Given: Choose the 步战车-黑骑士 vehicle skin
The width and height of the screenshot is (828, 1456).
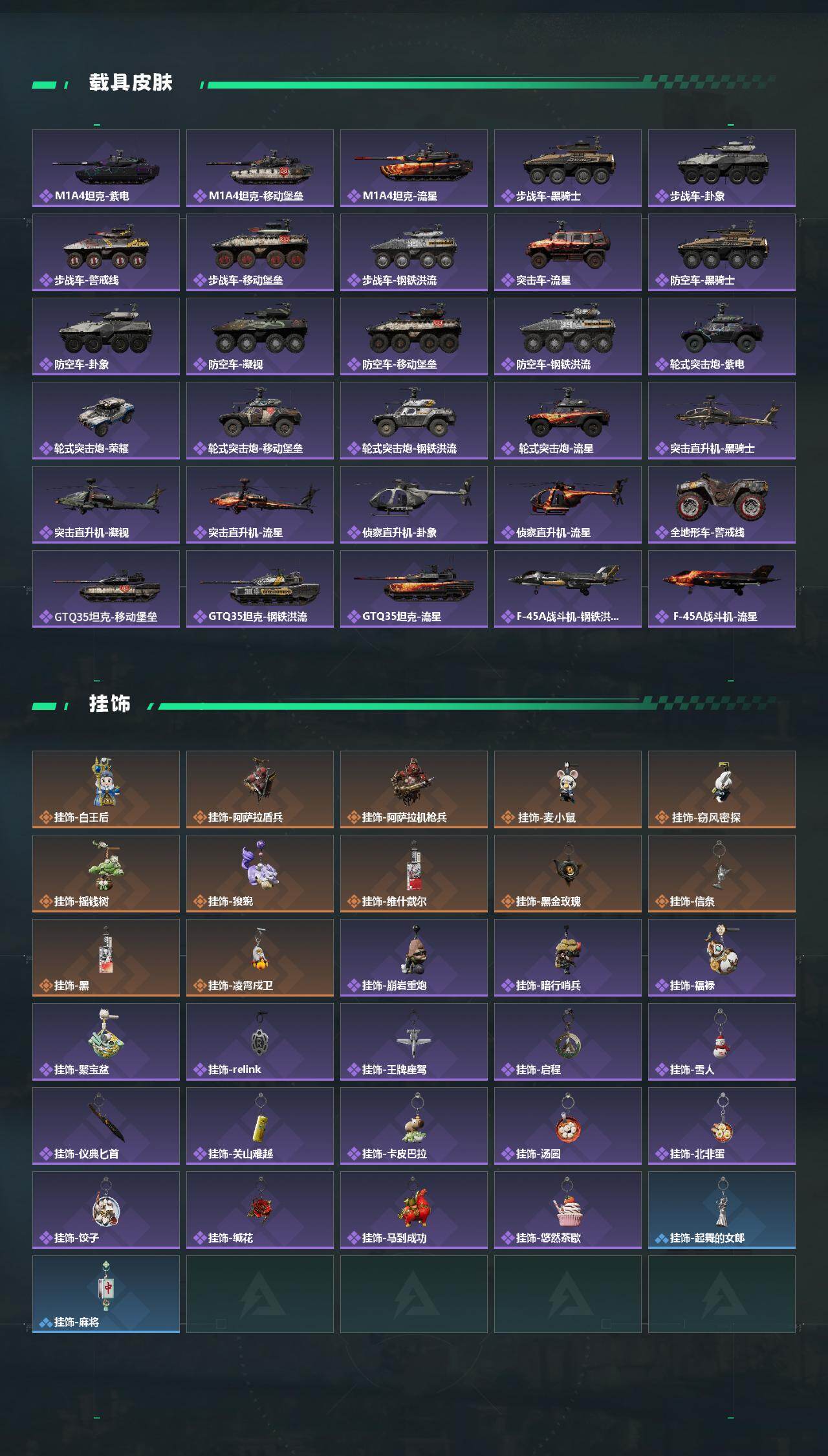Looking at the screenshot, I should pos(568,168).
